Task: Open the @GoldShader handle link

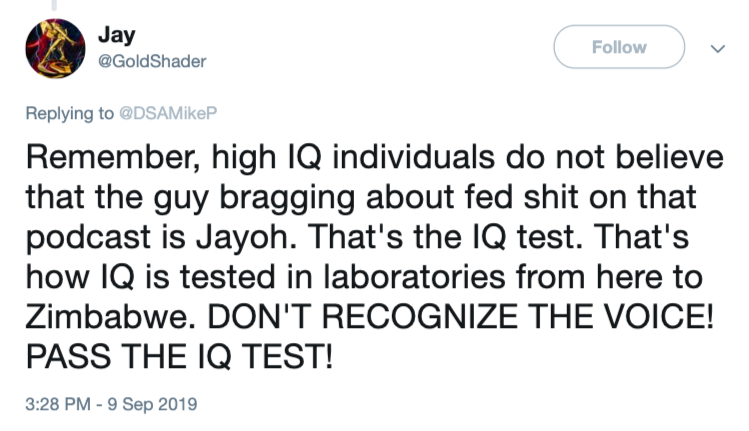Action: click(x=152, y=61)
